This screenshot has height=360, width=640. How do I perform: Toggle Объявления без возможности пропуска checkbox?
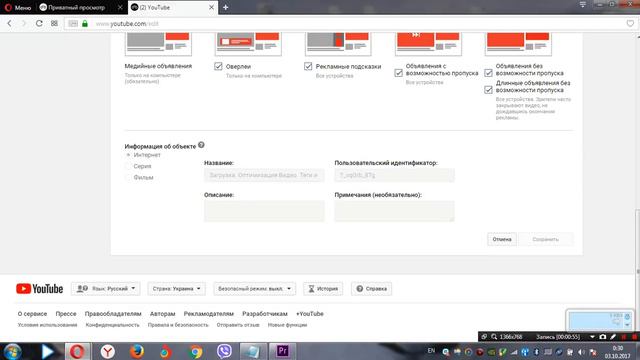[488, 73]
